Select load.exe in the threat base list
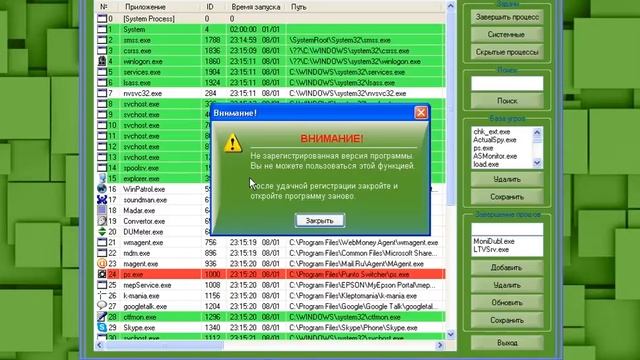 486,164
